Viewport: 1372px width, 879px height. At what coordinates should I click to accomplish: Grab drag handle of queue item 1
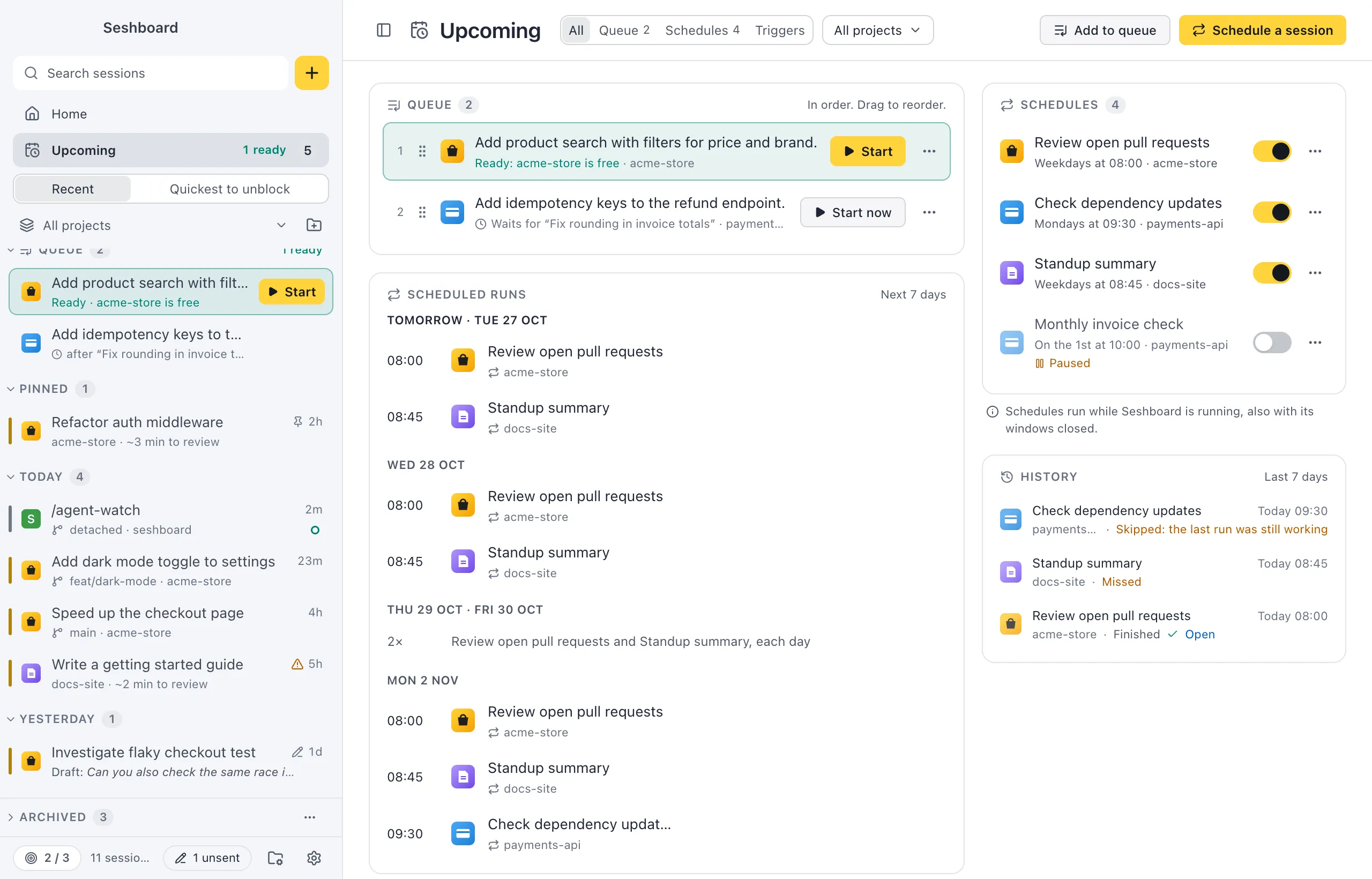coord(422,151)
